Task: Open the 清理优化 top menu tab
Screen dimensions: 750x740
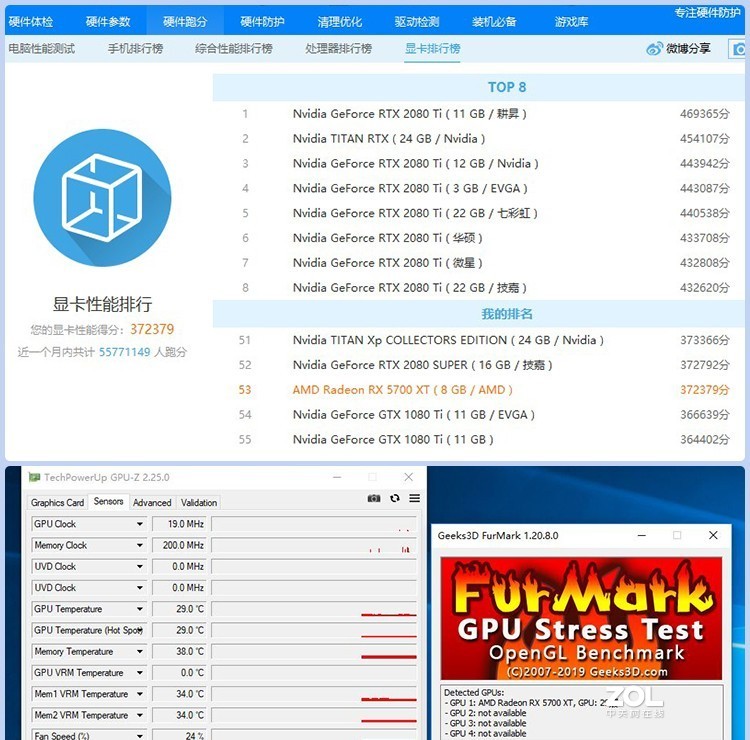Action: click(340, 22)
